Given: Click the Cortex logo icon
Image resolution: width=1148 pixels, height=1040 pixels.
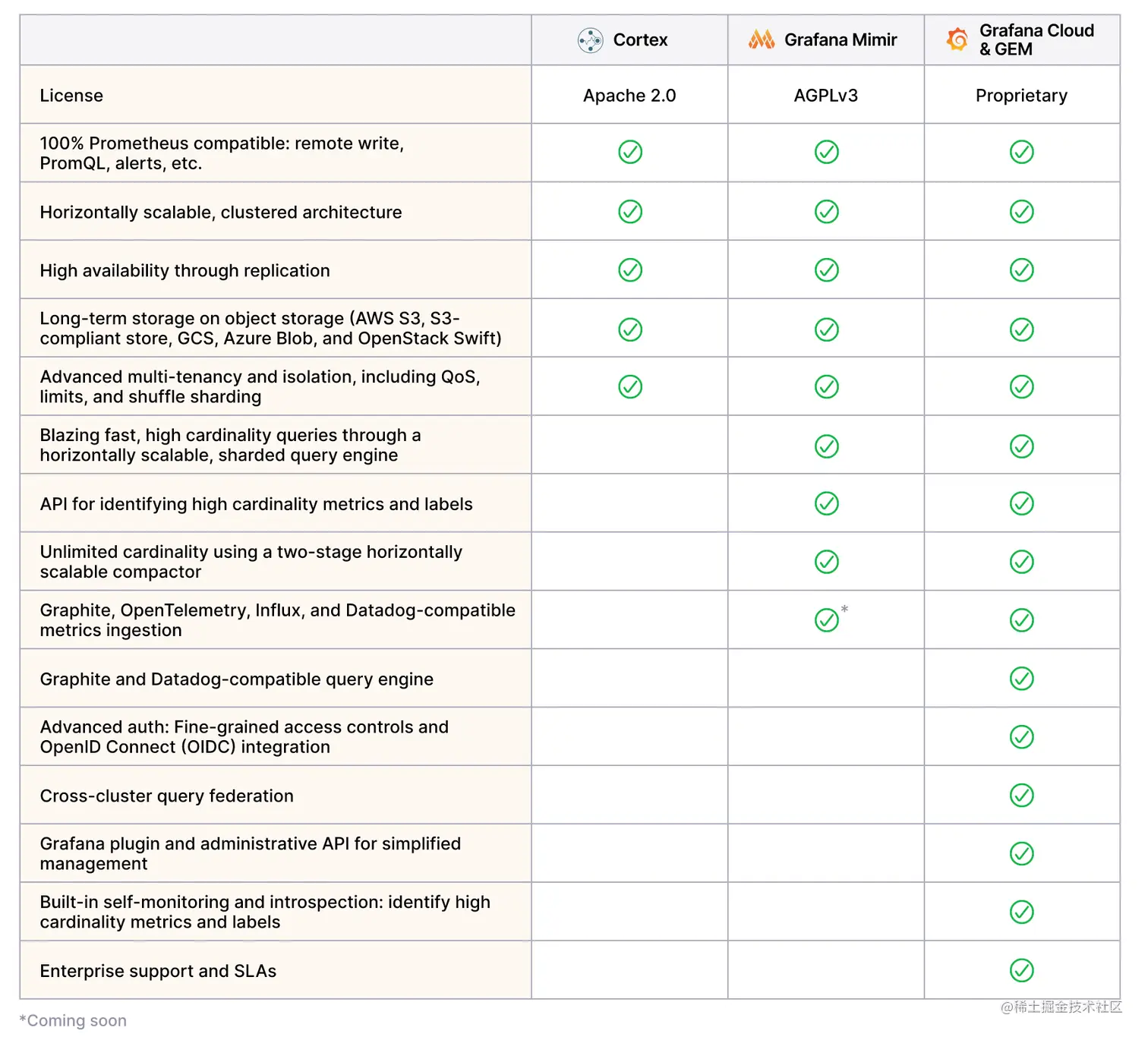Looking at the screenshot, I should coord(590,40).
